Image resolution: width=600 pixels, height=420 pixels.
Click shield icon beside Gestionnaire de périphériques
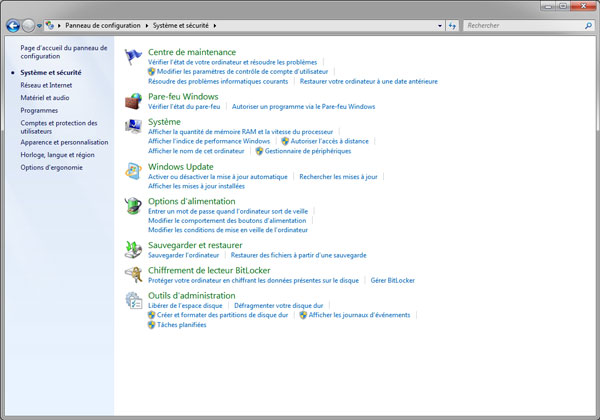click(x=259, y=151)
